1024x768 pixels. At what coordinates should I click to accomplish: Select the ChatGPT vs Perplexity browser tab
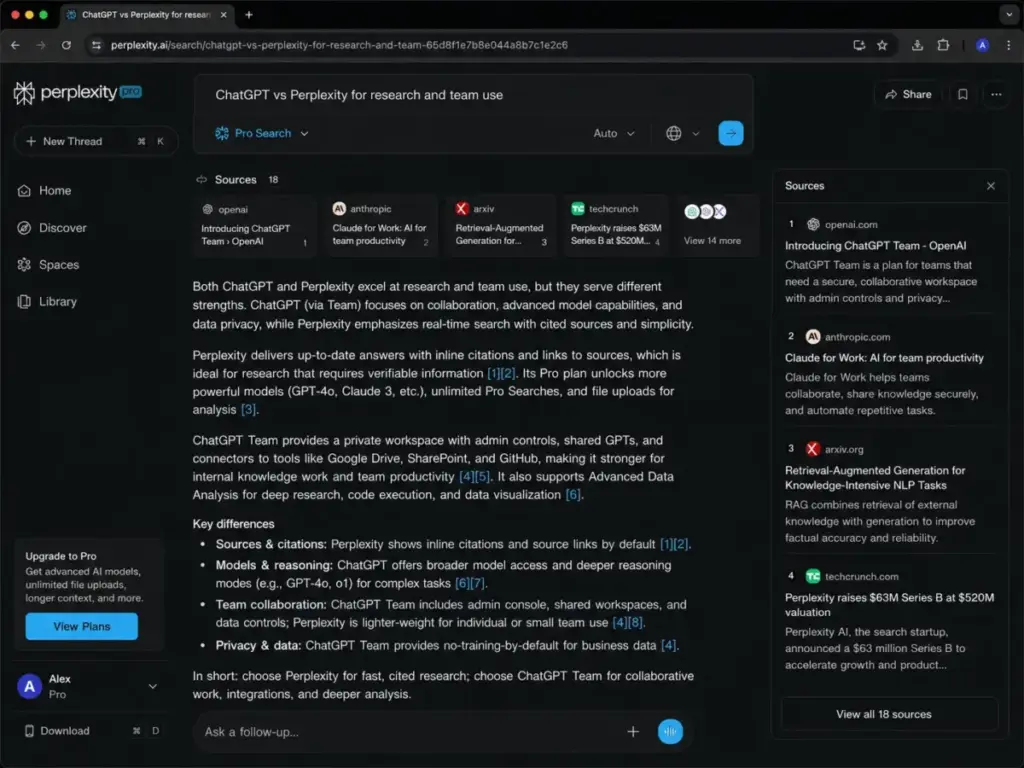coord(146,14)
